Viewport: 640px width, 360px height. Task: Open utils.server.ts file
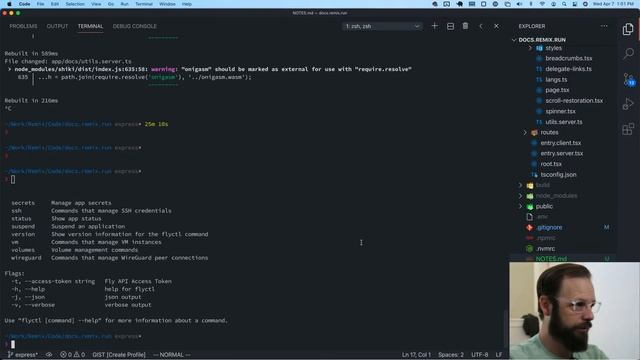click(564, 122)
